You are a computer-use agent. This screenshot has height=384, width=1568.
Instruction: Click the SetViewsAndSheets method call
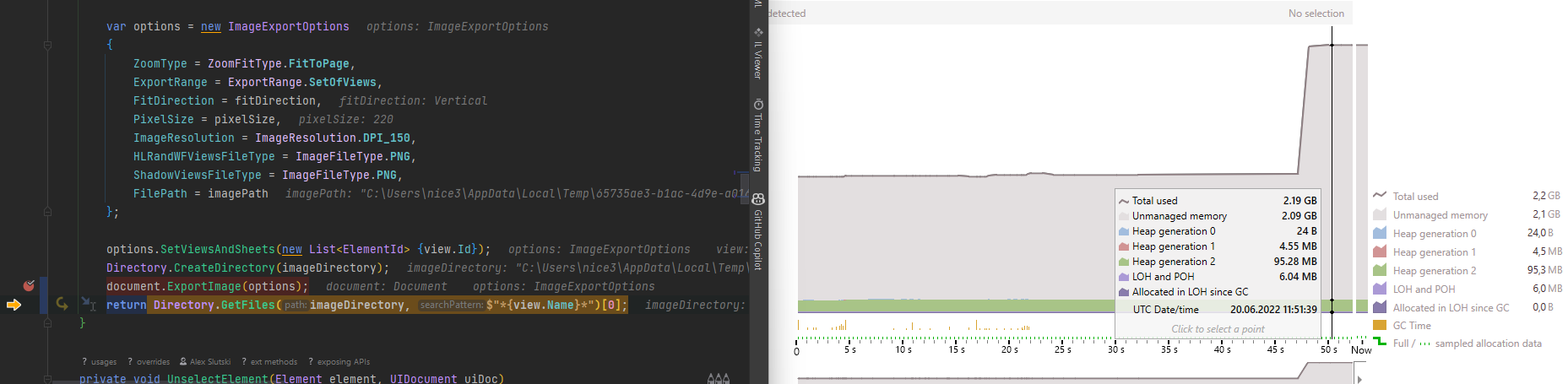(x=218, y=250)
